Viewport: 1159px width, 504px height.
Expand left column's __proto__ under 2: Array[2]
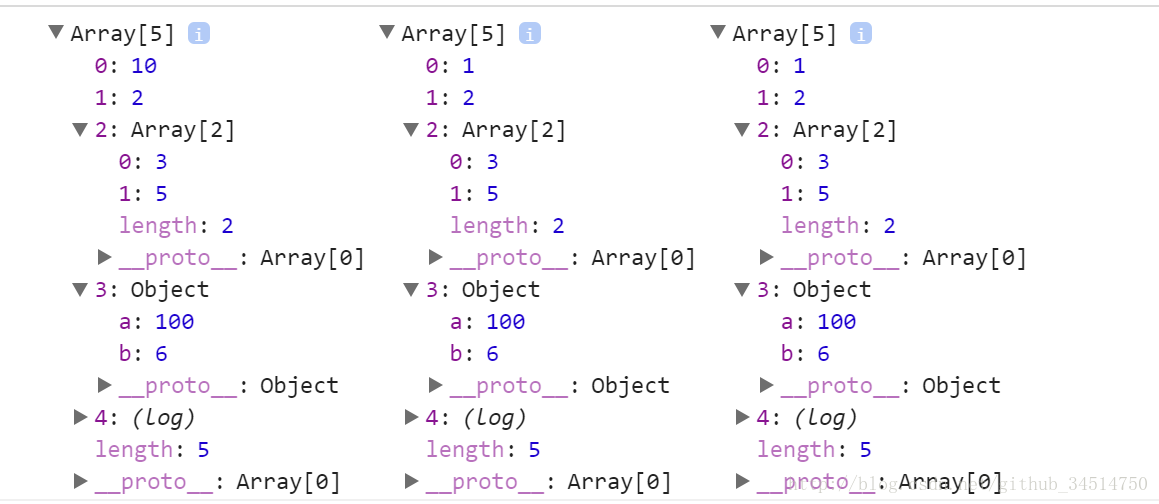pyautogui.click(x=105, y=256)
